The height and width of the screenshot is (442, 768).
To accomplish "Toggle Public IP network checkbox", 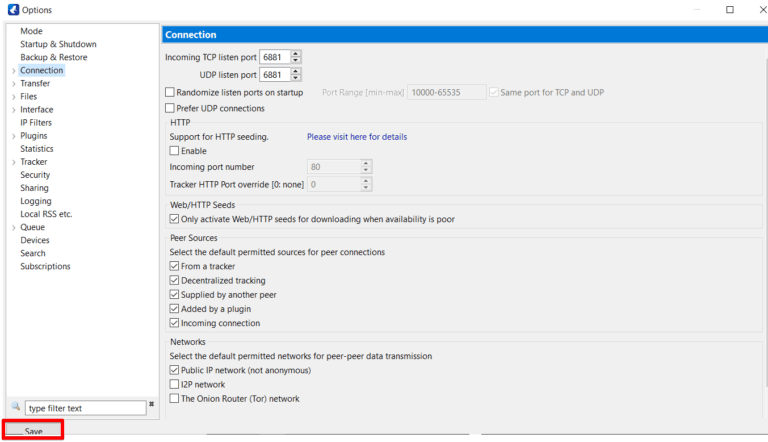I will 174,369.
